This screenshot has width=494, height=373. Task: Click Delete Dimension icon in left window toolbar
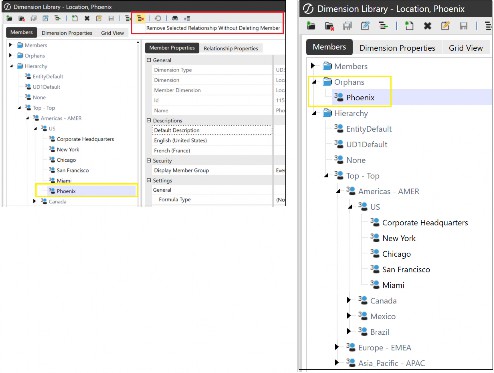pos(22,18)
